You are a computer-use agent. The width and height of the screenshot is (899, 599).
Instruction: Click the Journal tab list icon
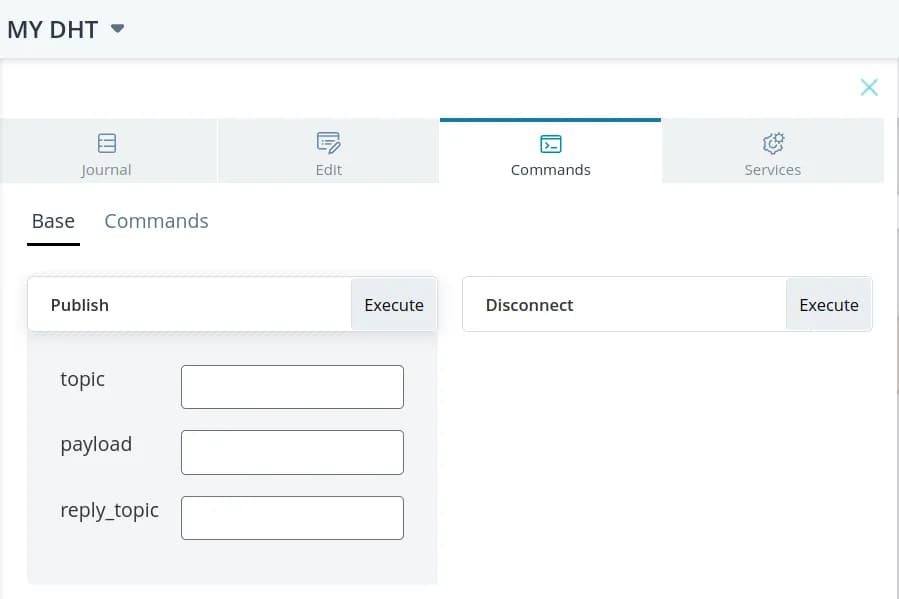pyautogui.click(x=107, y=142)
